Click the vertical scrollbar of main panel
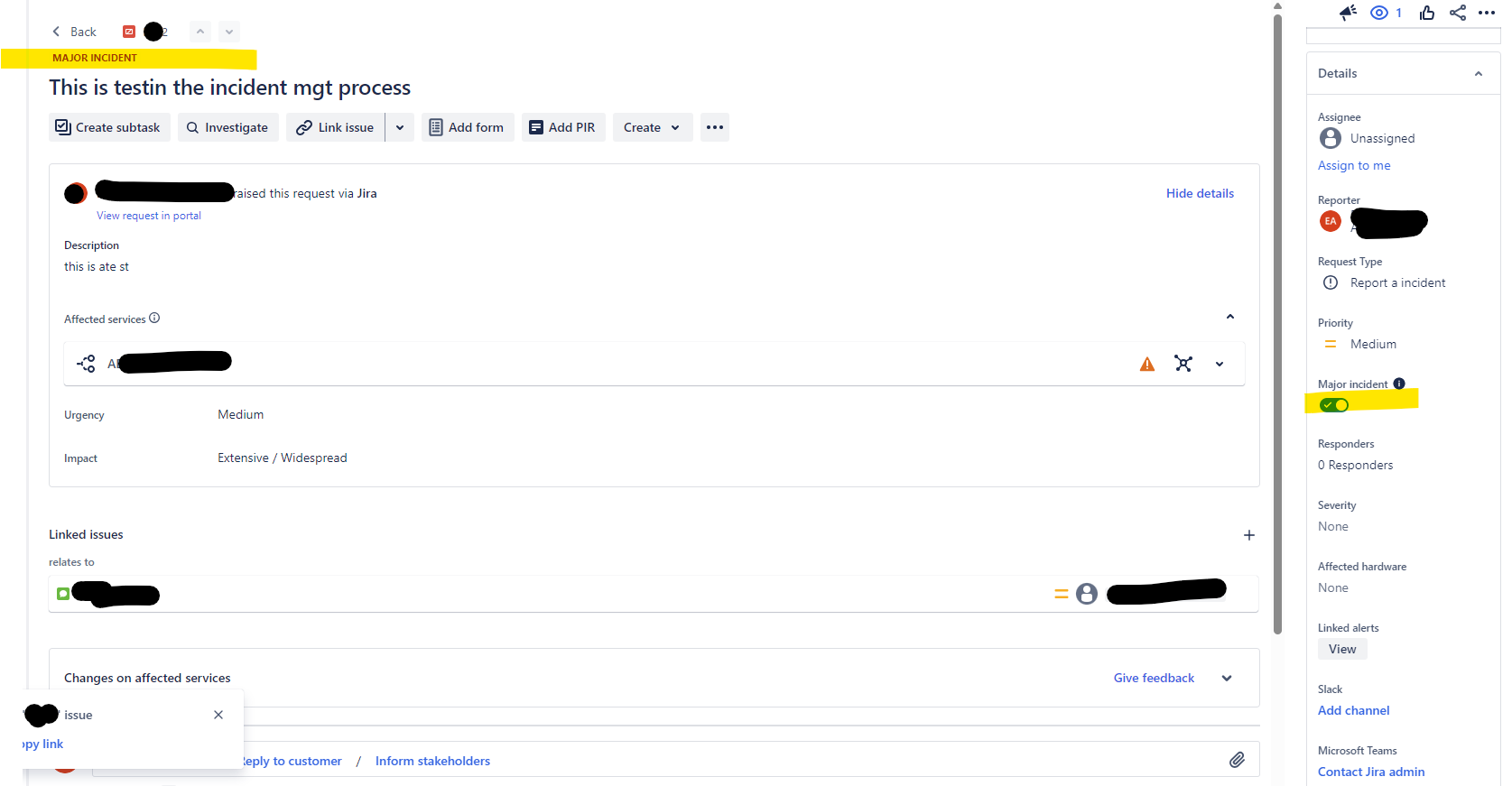This screenshot has height=786, width=1512. pyautogui.click(x=1277, y=325)
